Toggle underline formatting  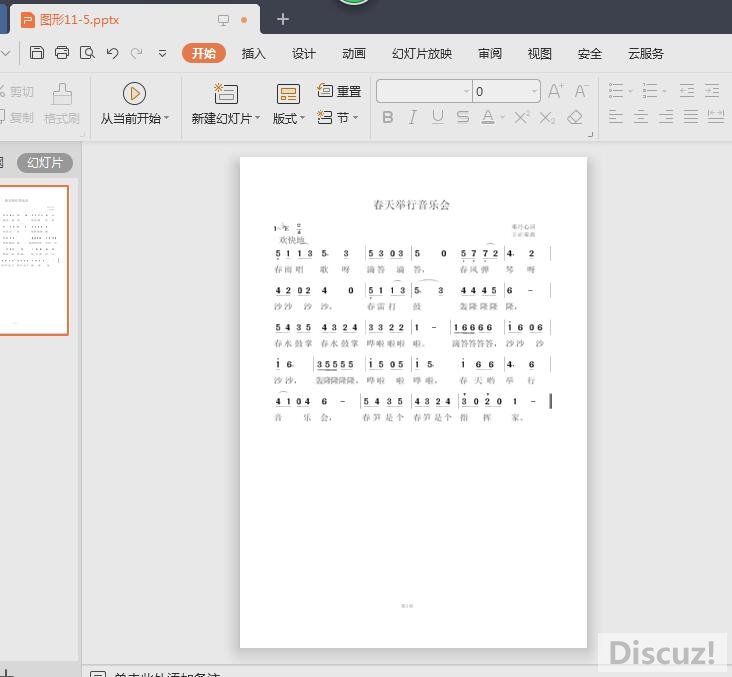coord(437,117)
